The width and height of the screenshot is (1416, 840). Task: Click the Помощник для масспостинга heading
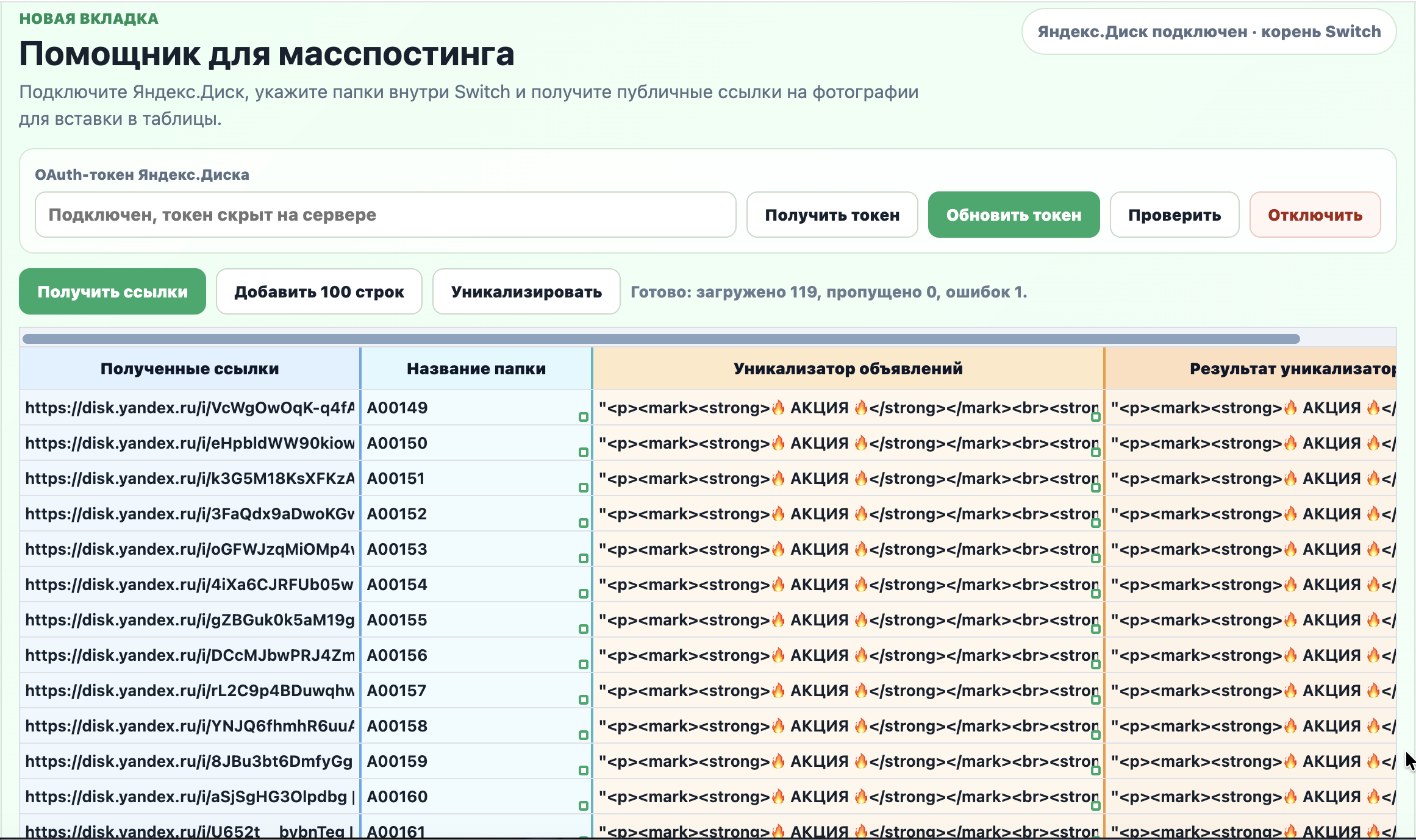[266, 54]
